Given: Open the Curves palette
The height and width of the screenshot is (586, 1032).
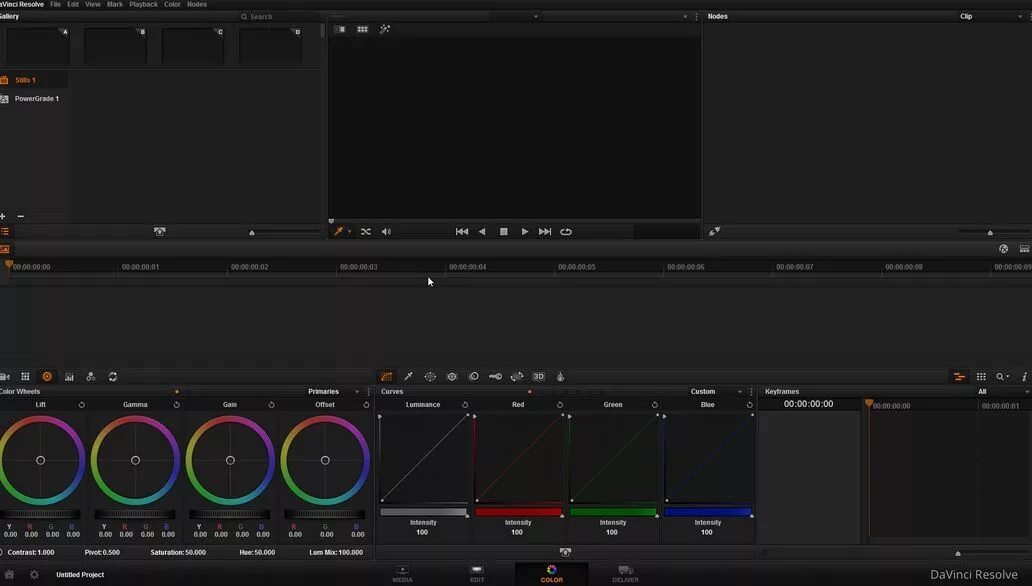Looking at the screenshot, I should click(x=386, y=377).
